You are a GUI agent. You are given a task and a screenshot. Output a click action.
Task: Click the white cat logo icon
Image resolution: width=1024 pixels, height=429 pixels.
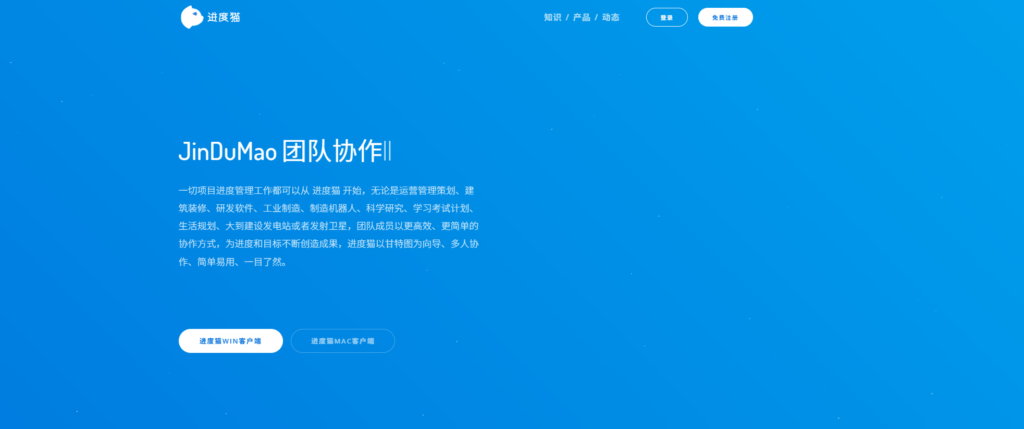coord(191,17)
